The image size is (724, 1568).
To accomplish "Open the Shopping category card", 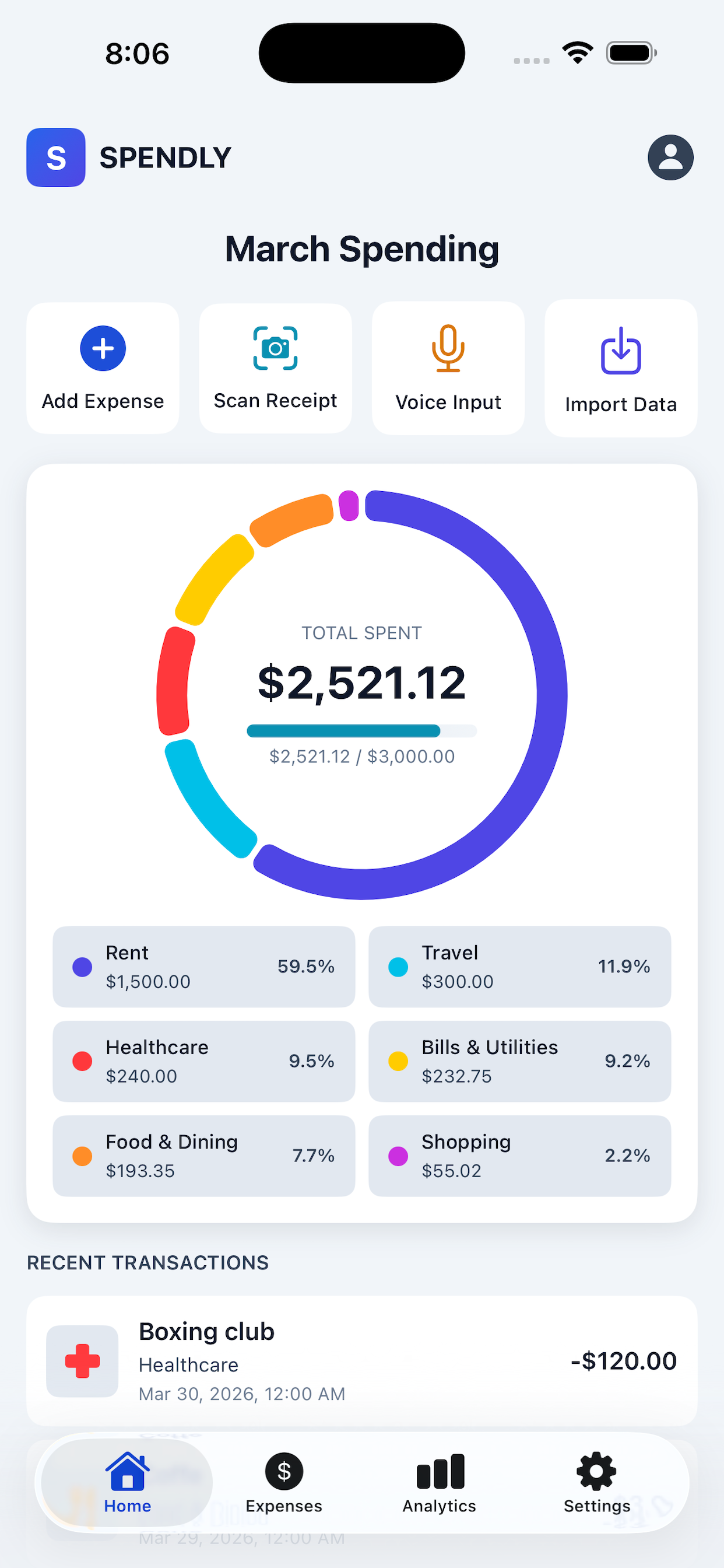I will (x=519, y=1156).
